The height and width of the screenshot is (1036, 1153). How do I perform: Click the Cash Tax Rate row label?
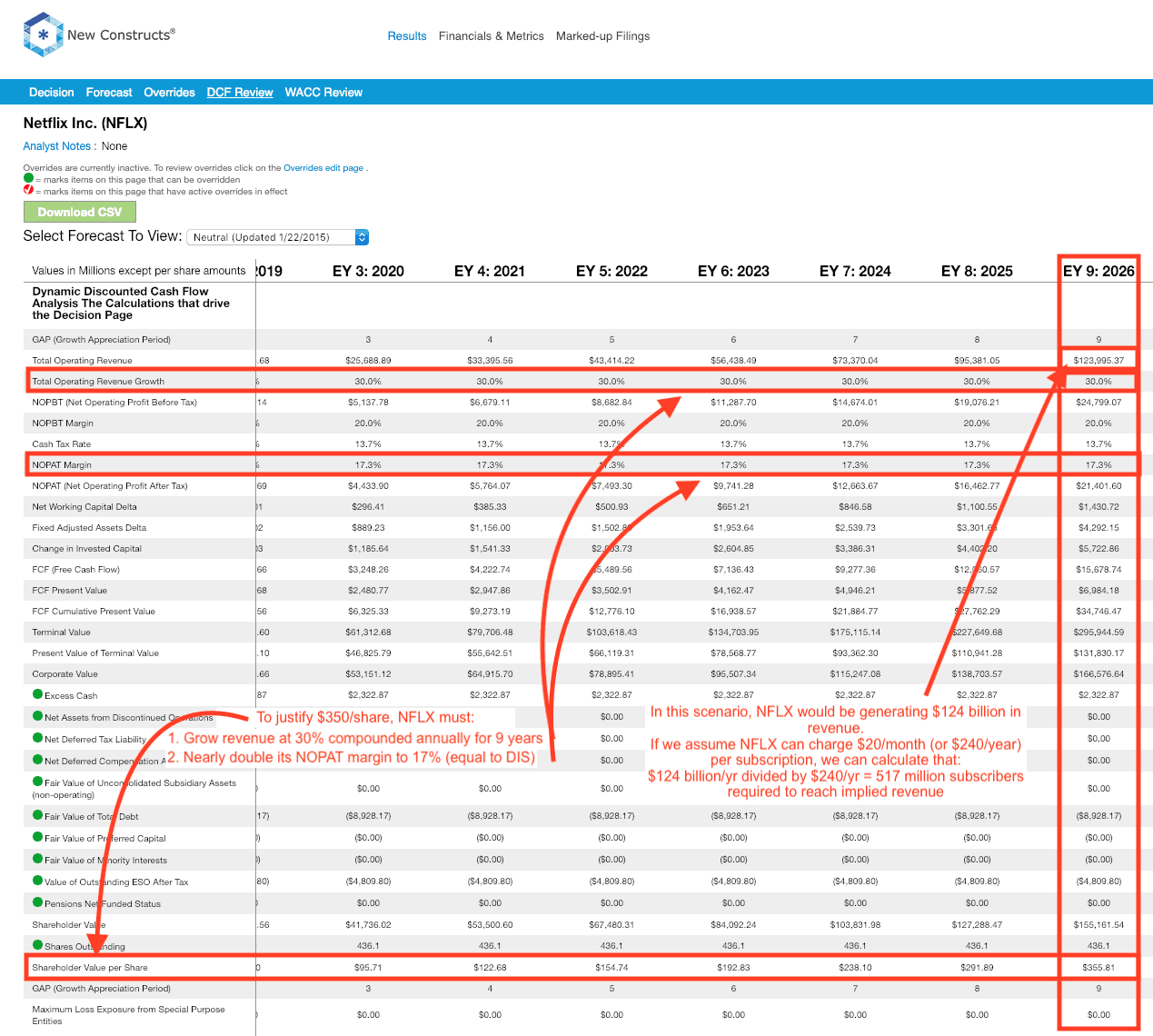coord(62,444)
